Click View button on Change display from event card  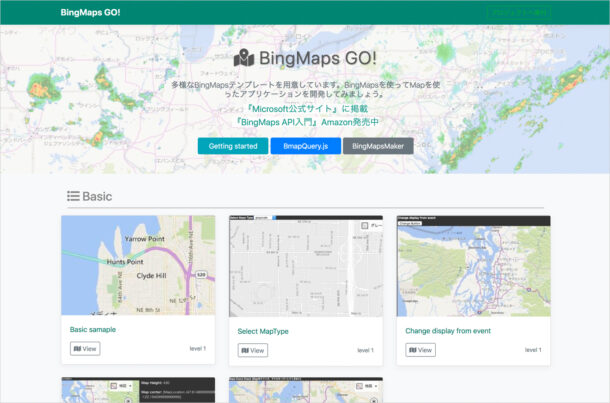pyautogui.click(x=420, y=350)
